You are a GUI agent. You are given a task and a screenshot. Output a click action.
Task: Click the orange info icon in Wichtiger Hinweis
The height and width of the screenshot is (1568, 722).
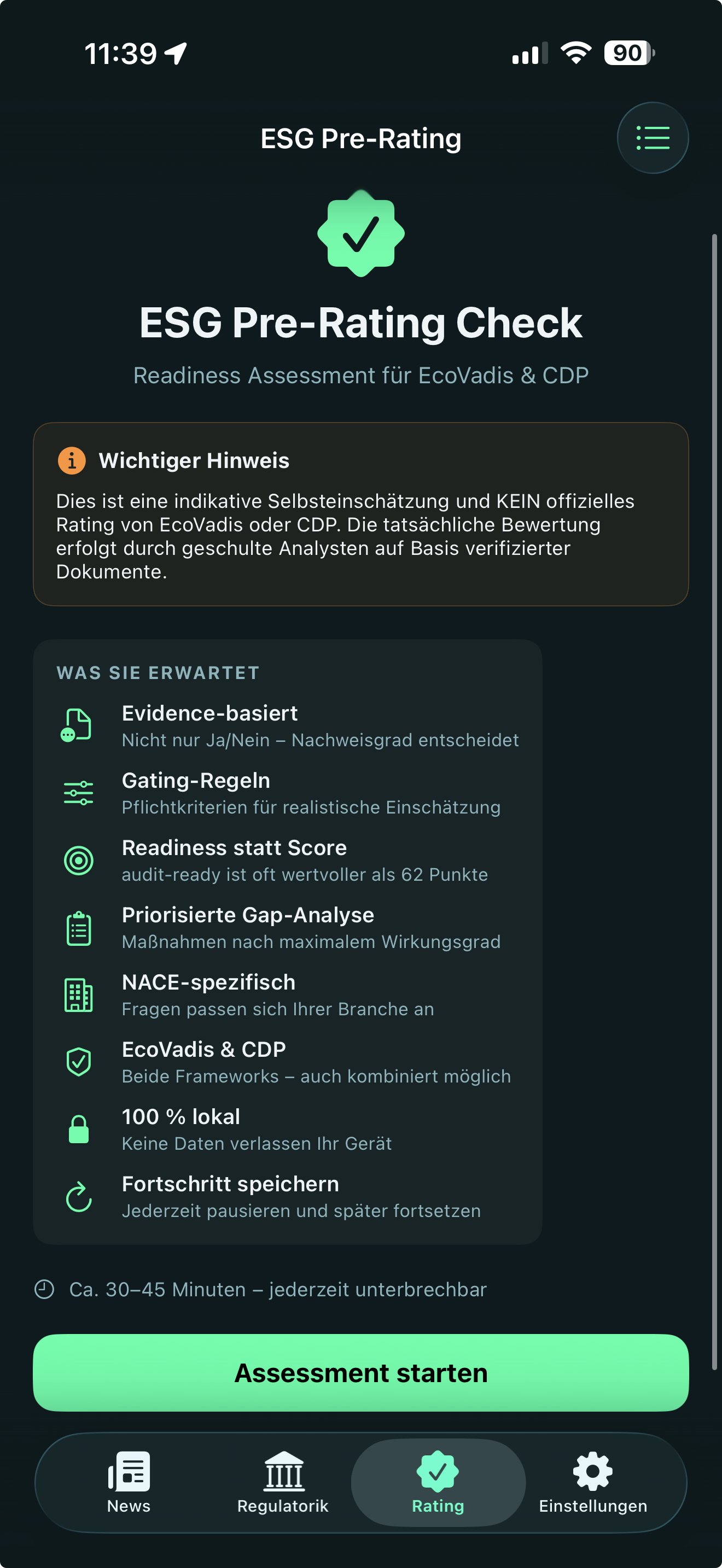[x=72, y=461]
